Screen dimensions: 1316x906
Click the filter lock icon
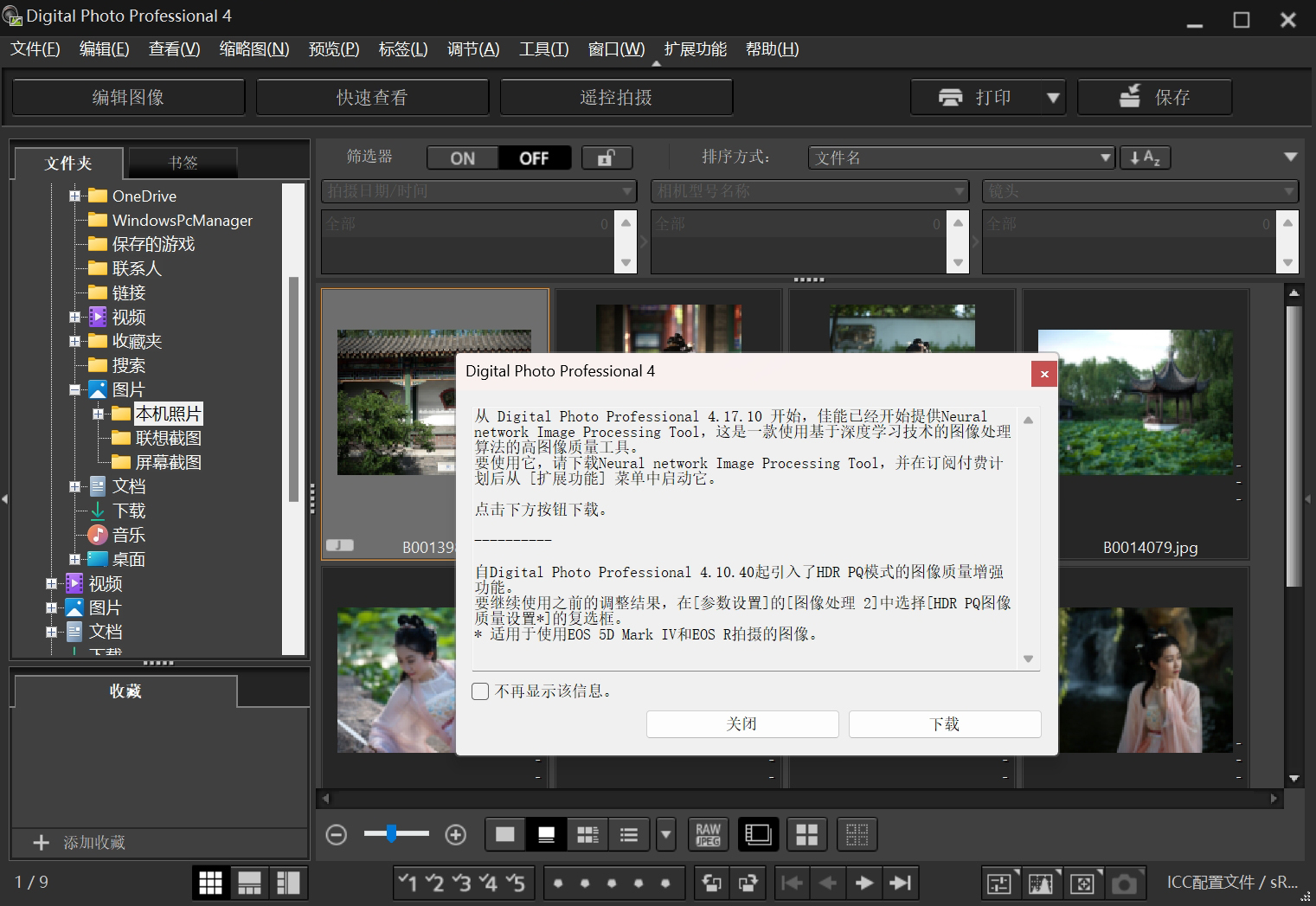[x=607, y=157]
